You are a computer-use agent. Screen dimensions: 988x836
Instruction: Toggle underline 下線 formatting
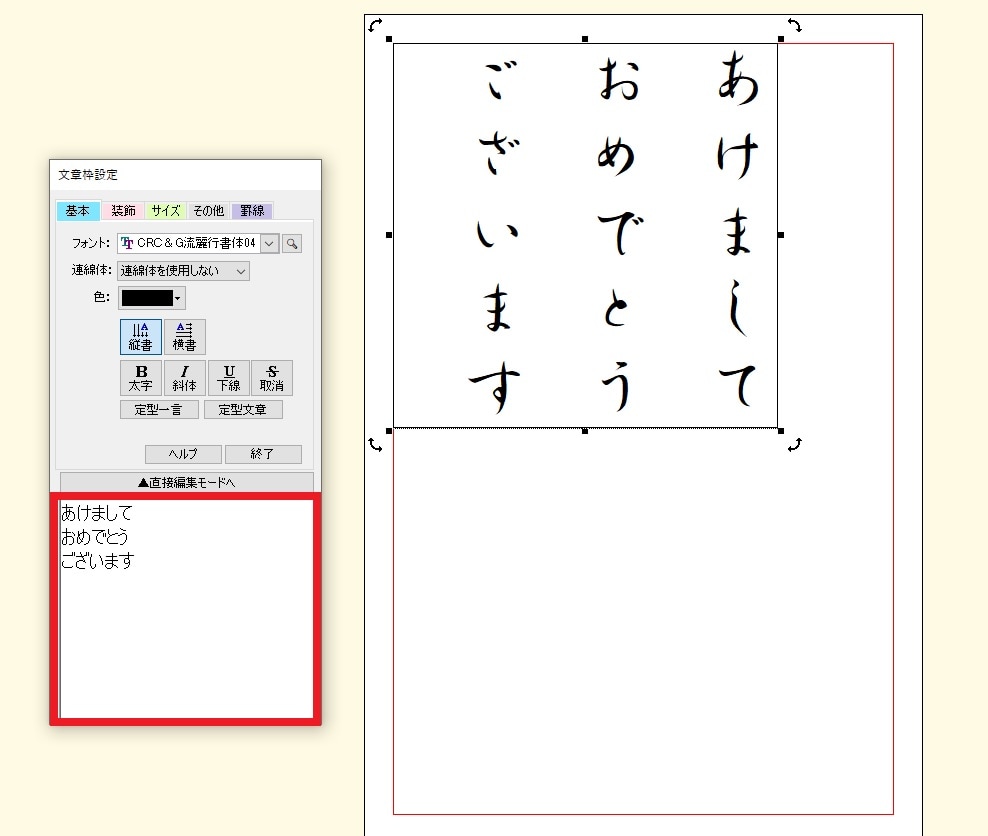click(229, 378)
